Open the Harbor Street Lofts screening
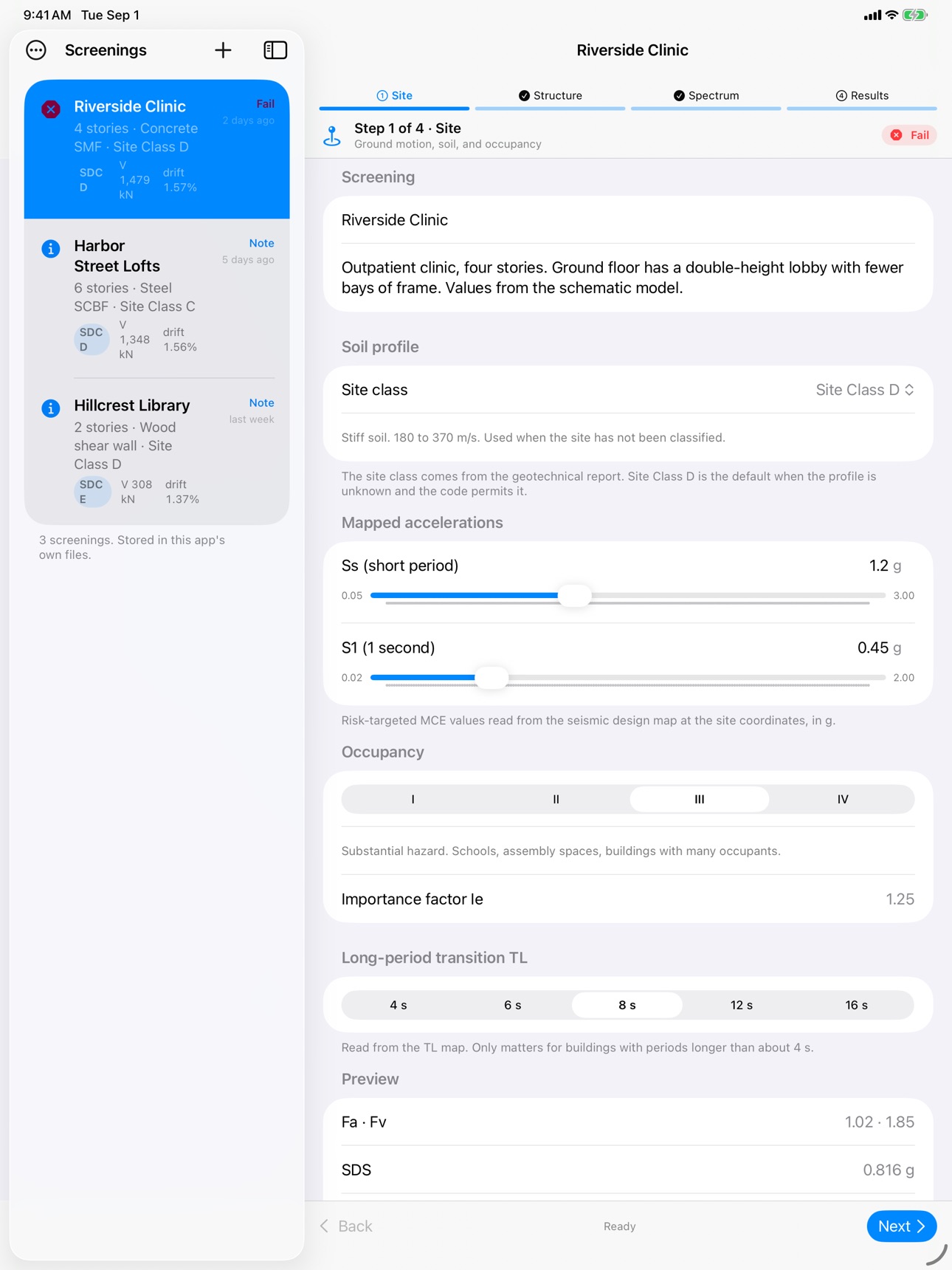 click(157, 298)
